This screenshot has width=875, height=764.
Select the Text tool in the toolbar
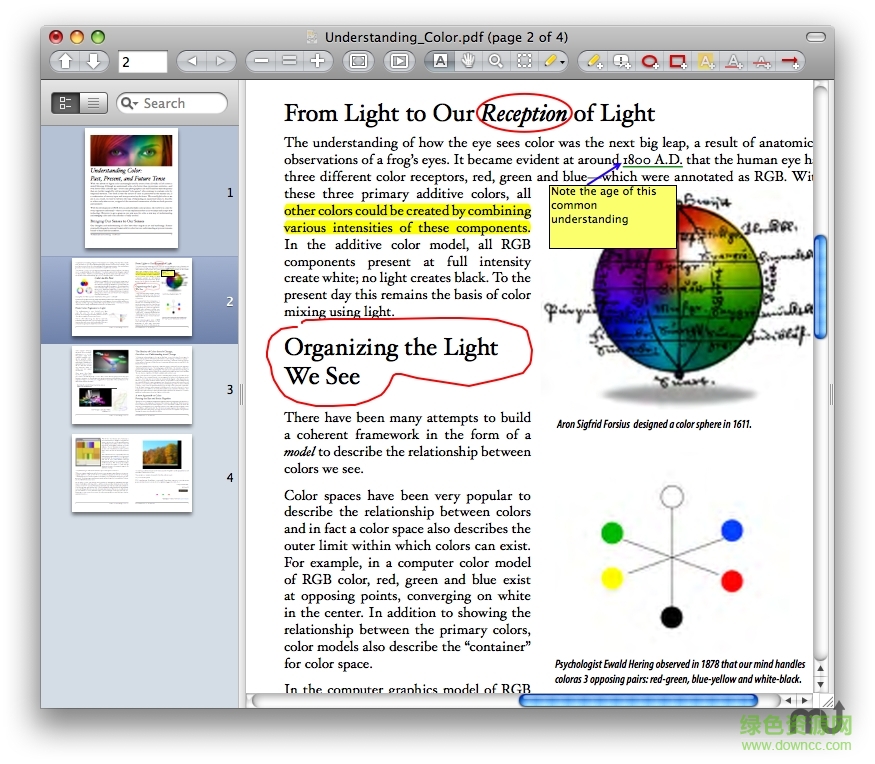[x=441, y=61]
